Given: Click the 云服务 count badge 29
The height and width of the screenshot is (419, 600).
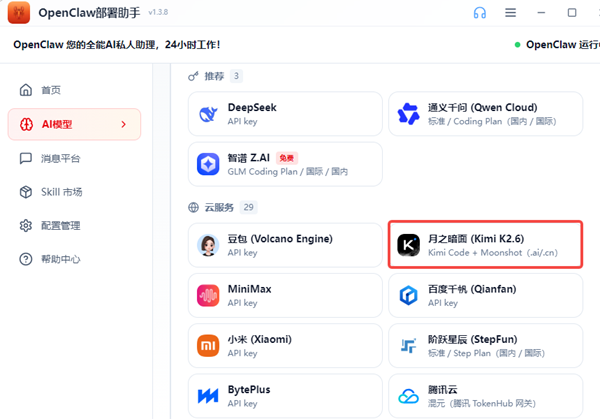Looking at the screenshot, I should click(x=248, y=207).
